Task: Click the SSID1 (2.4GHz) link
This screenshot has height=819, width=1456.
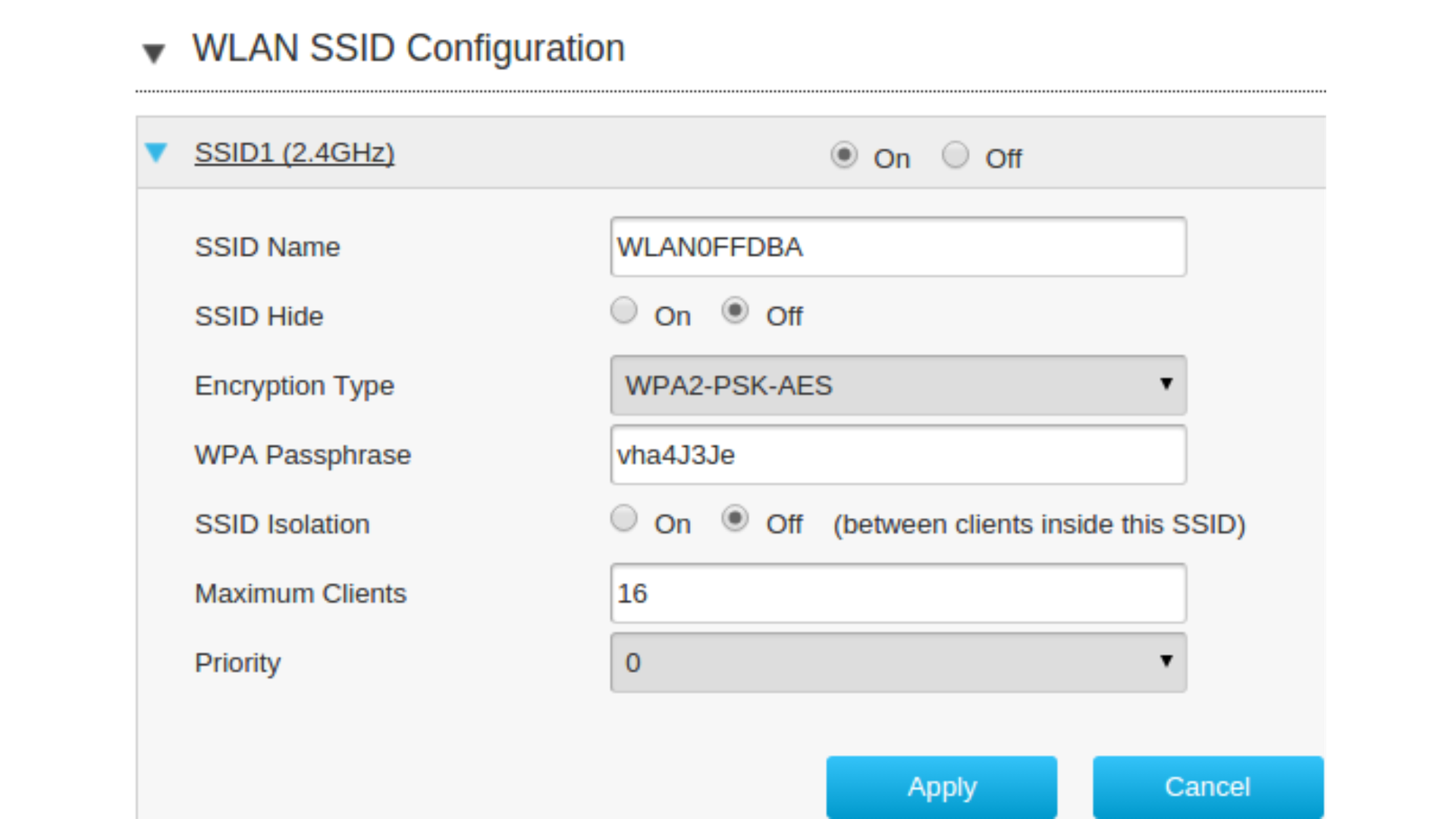Action: [x=294, y=153]
